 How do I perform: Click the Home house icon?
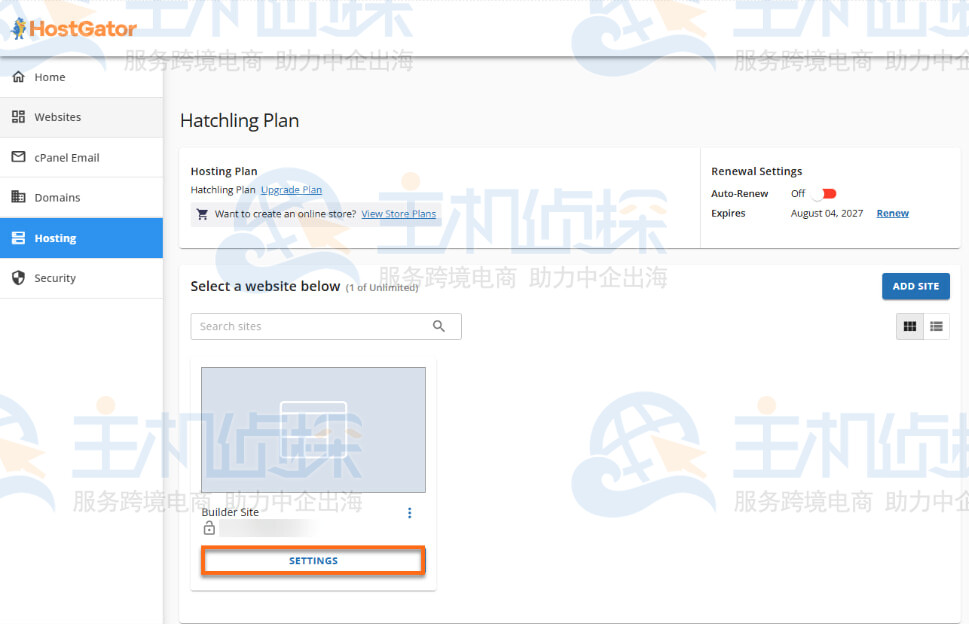pos(18,77)
